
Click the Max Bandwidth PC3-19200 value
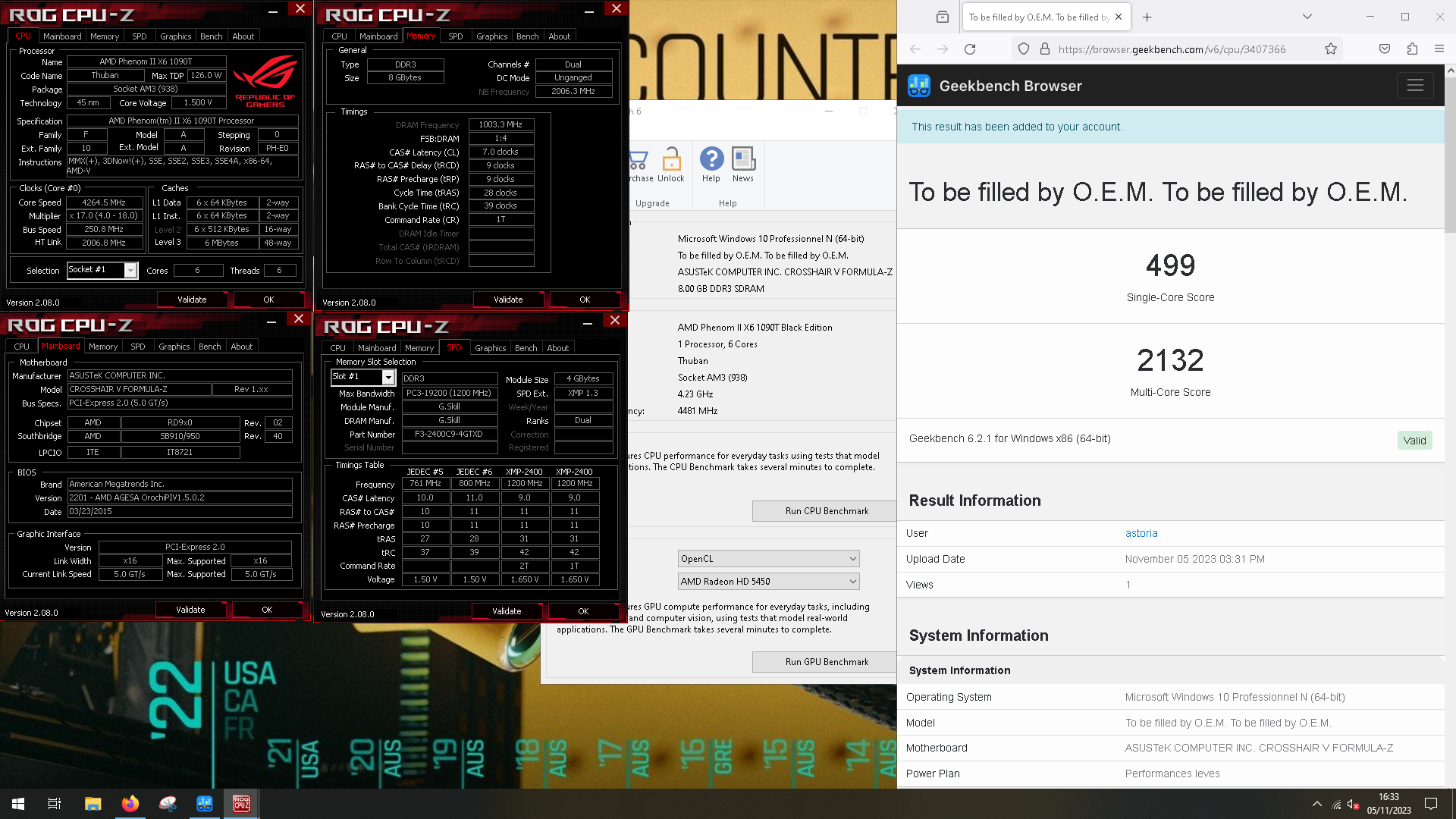tap(449, 393)
